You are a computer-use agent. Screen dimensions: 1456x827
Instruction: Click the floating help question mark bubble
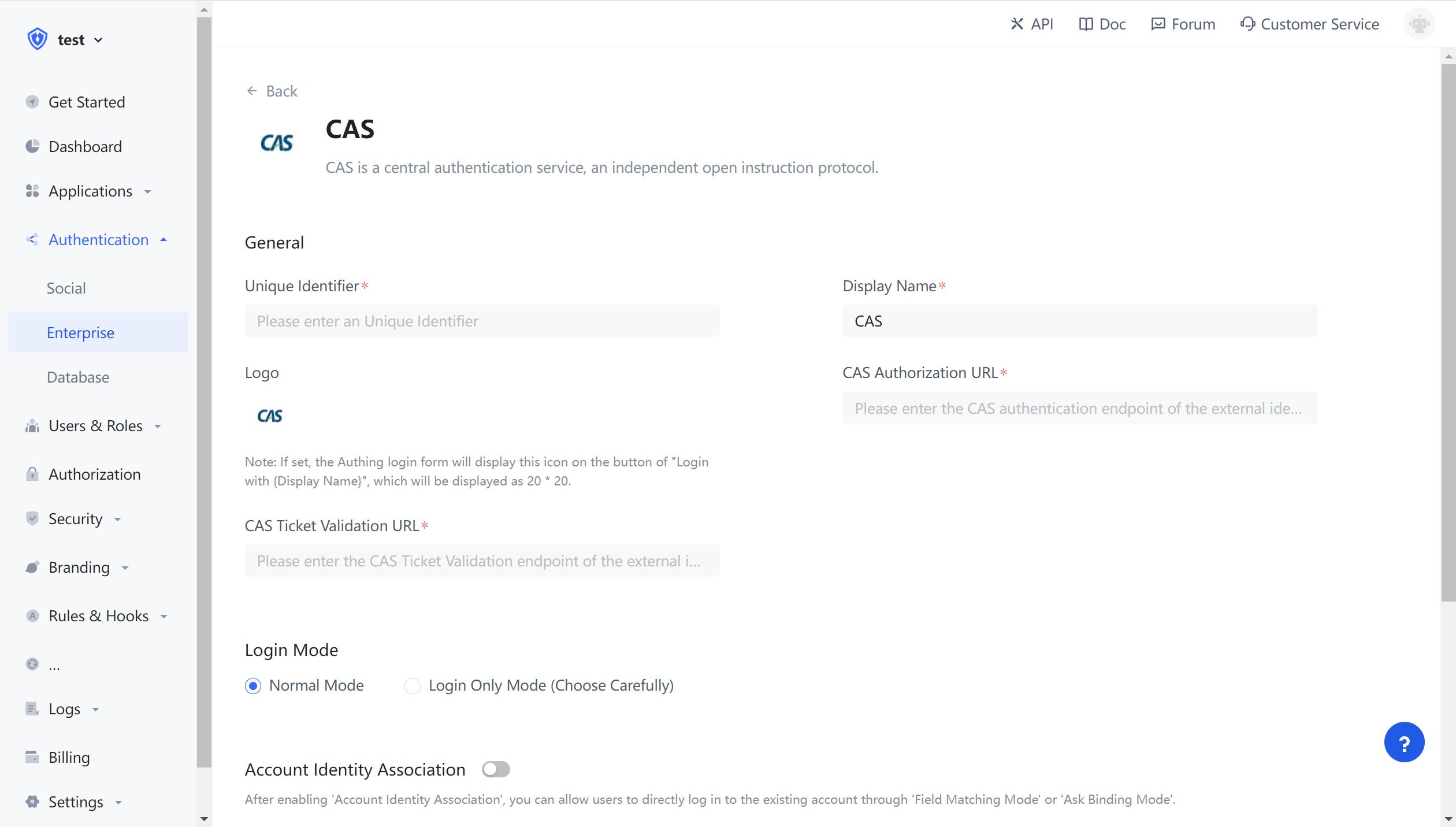pos(1405,742)
